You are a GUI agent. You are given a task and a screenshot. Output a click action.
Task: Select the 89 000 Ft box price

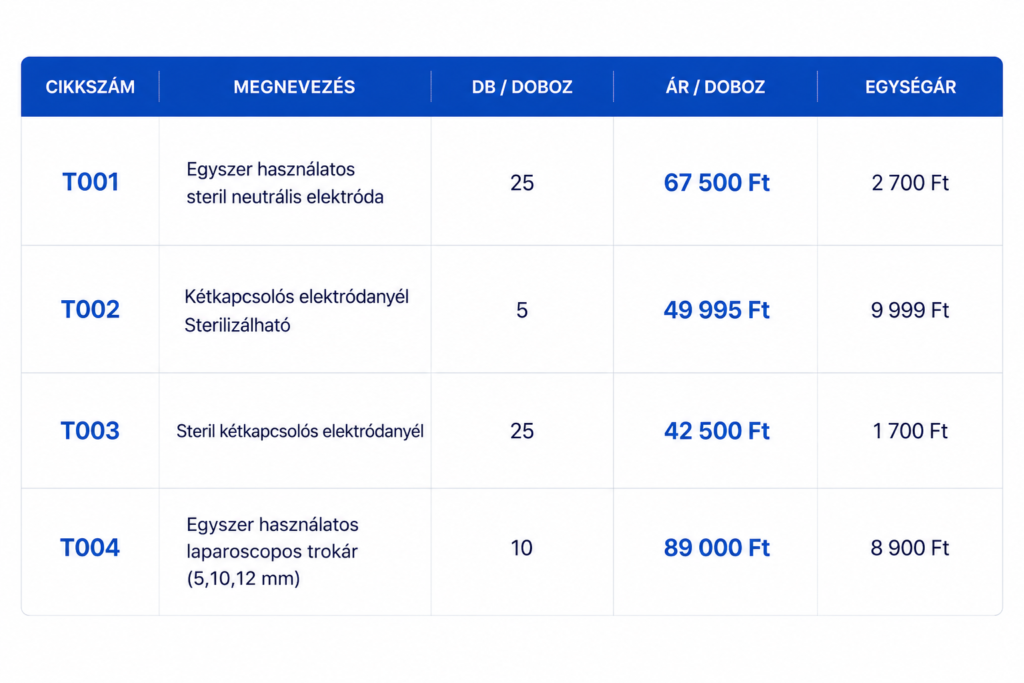pyautogui.click(x=716, y=548)
